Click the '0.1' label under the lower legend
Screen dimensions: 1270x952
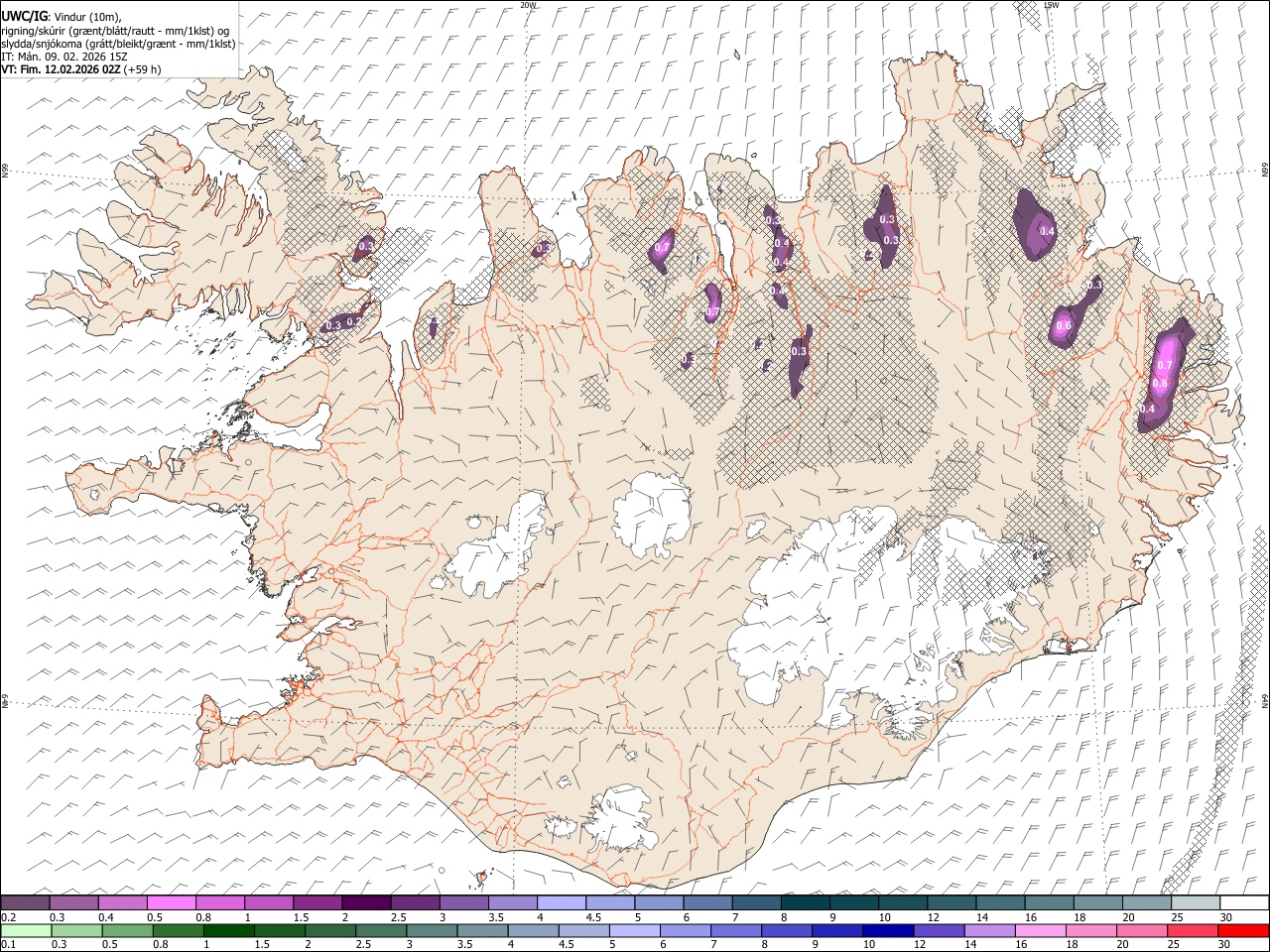pyautogui.click(x=8, y=945)
